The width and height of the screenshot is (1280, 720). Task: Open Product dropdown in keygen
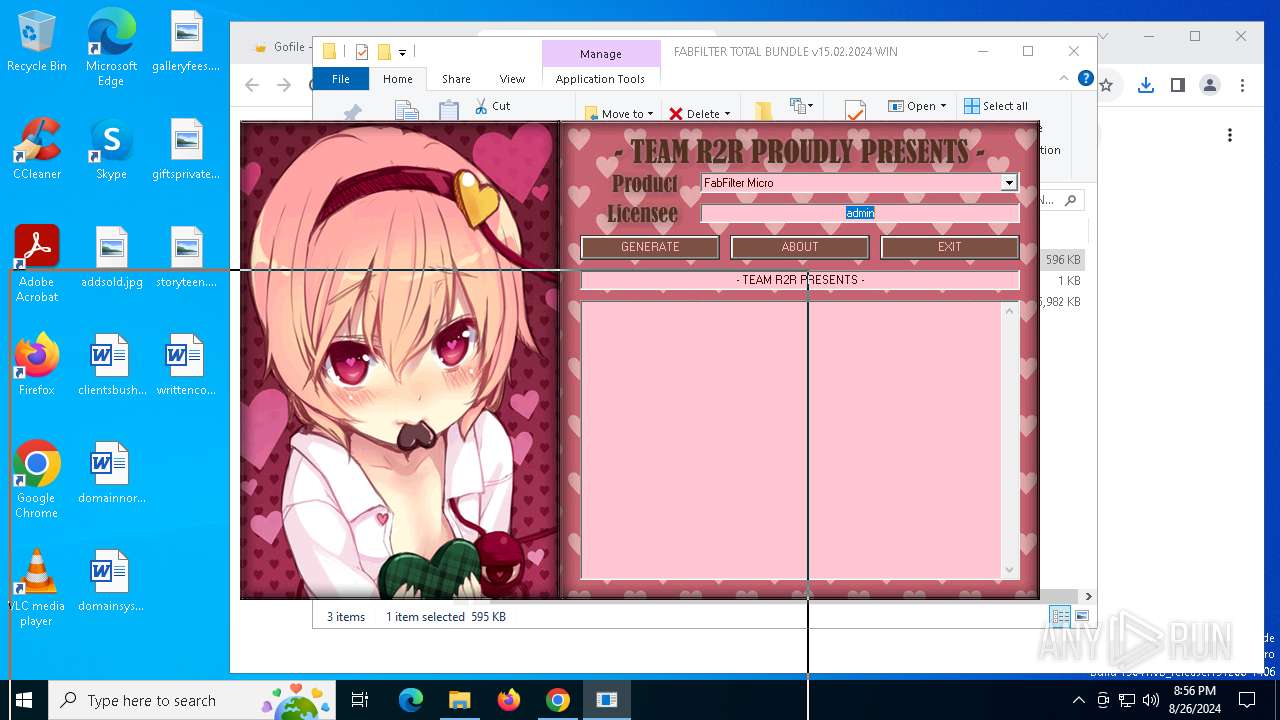[x=1009, y=183]
